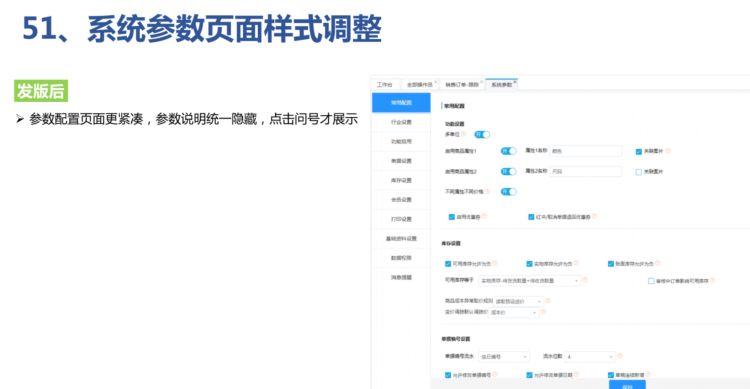Click the 功能设置 section heading

pos(455,124)
